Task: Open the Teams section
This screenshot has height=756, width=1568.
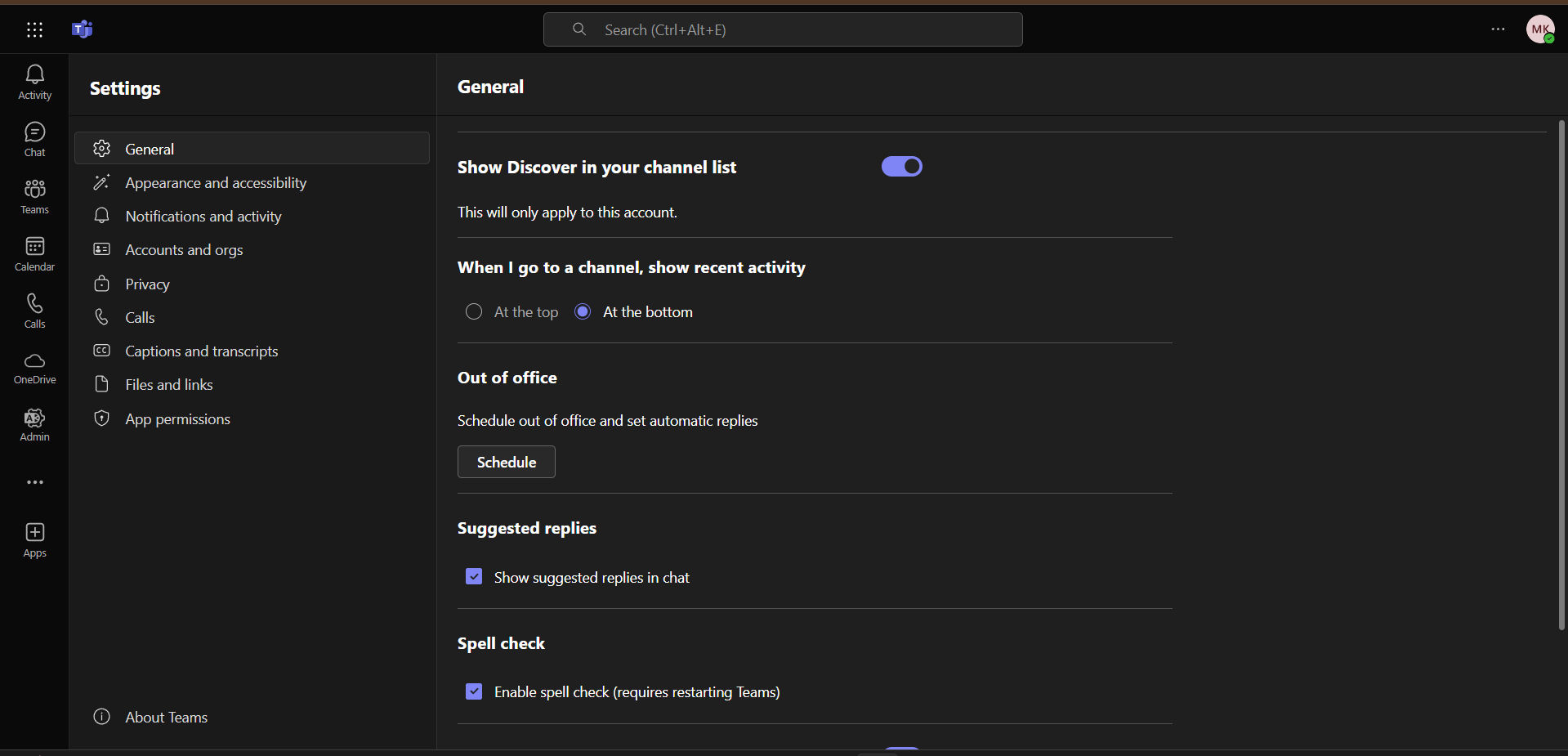Action: tap(34, 196)
